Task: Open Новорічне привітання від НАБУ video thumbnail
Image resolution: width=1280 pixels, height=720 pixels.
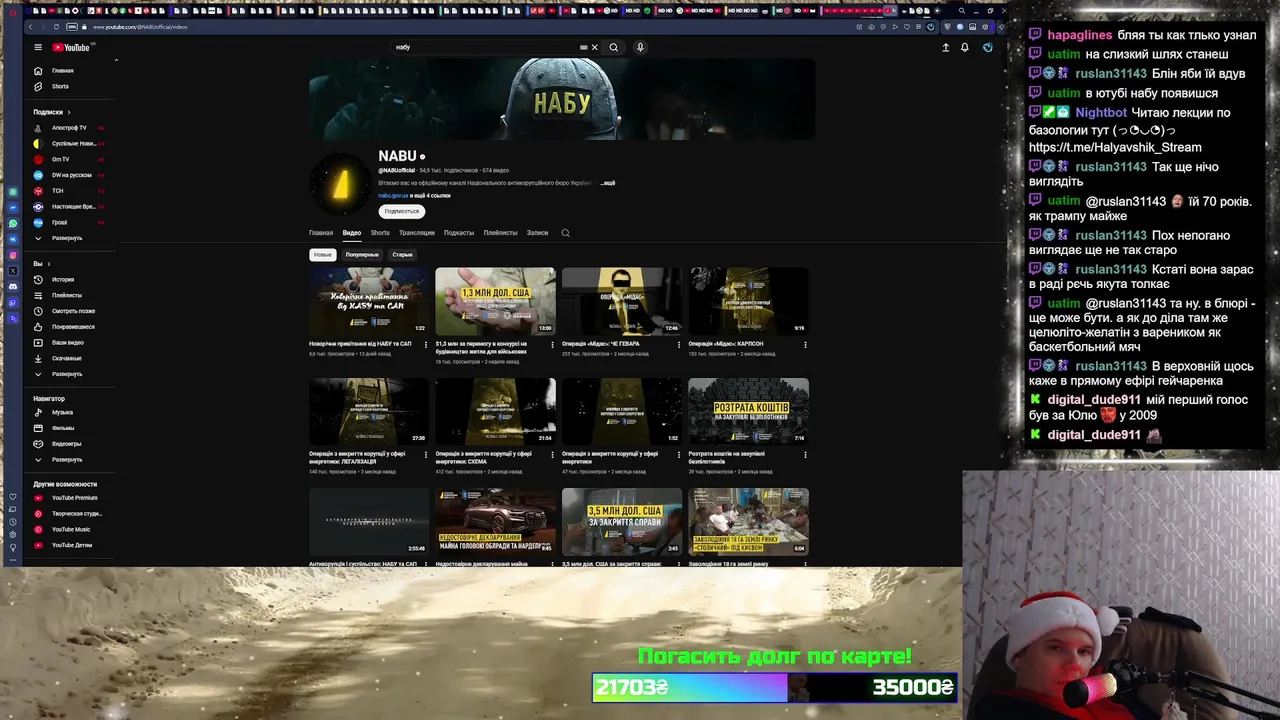Action: (368, 301)
